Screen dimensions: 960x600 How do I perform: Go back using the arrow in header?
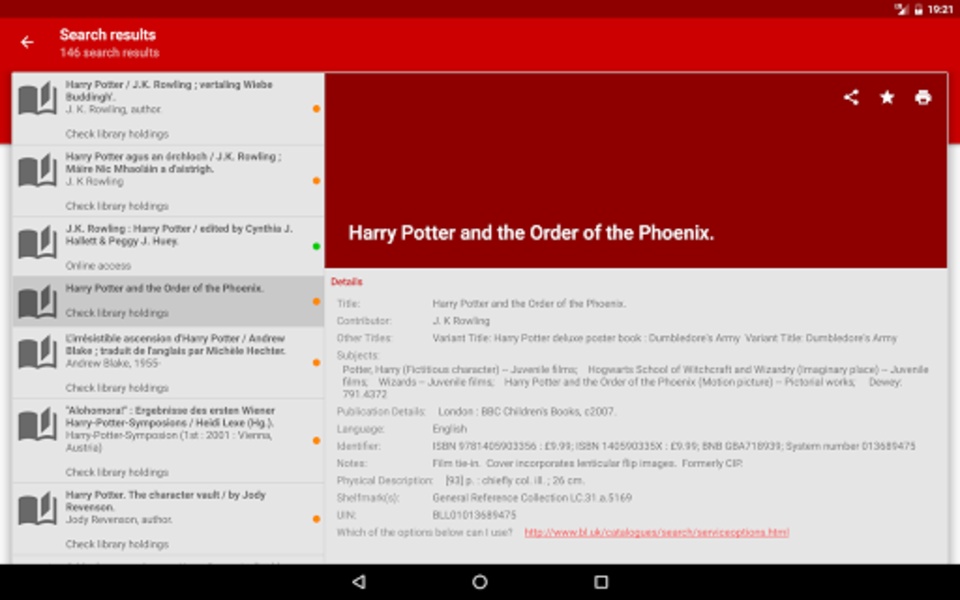(27, 42)
